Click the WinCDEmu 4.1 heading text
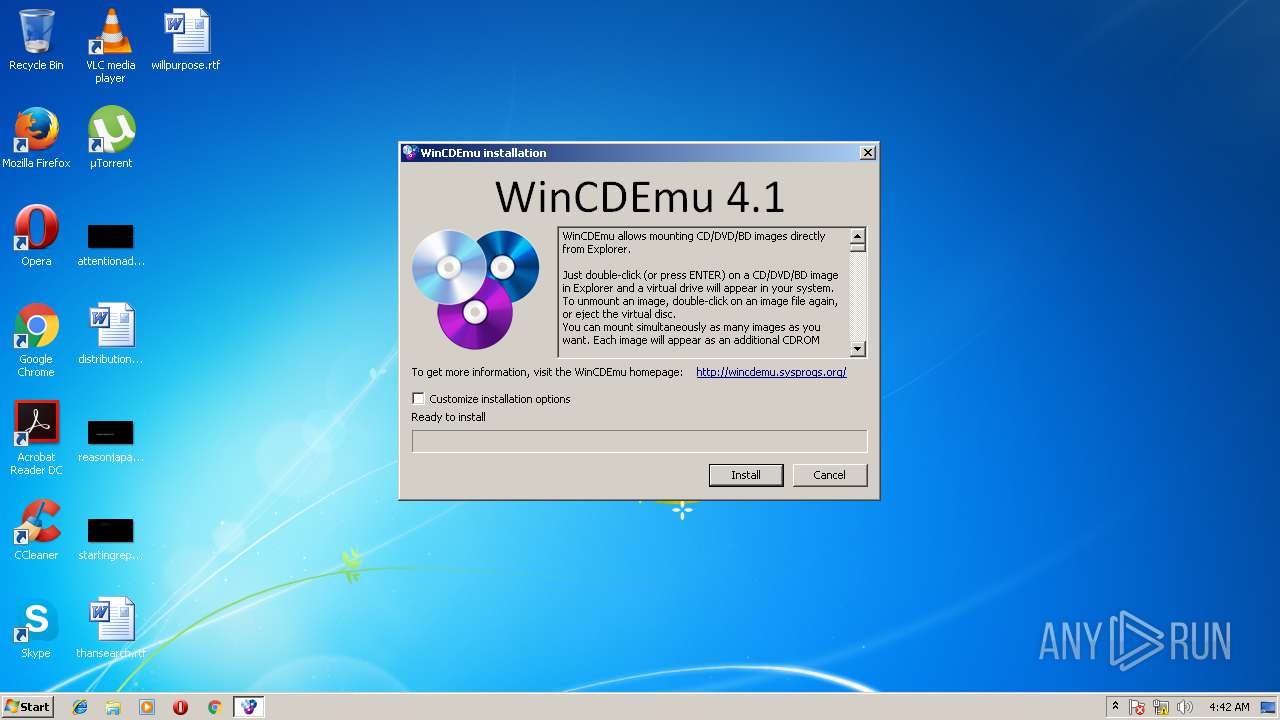Image resolution: width=1280 pixels, height=720 pixels. [x=640, y=196]
